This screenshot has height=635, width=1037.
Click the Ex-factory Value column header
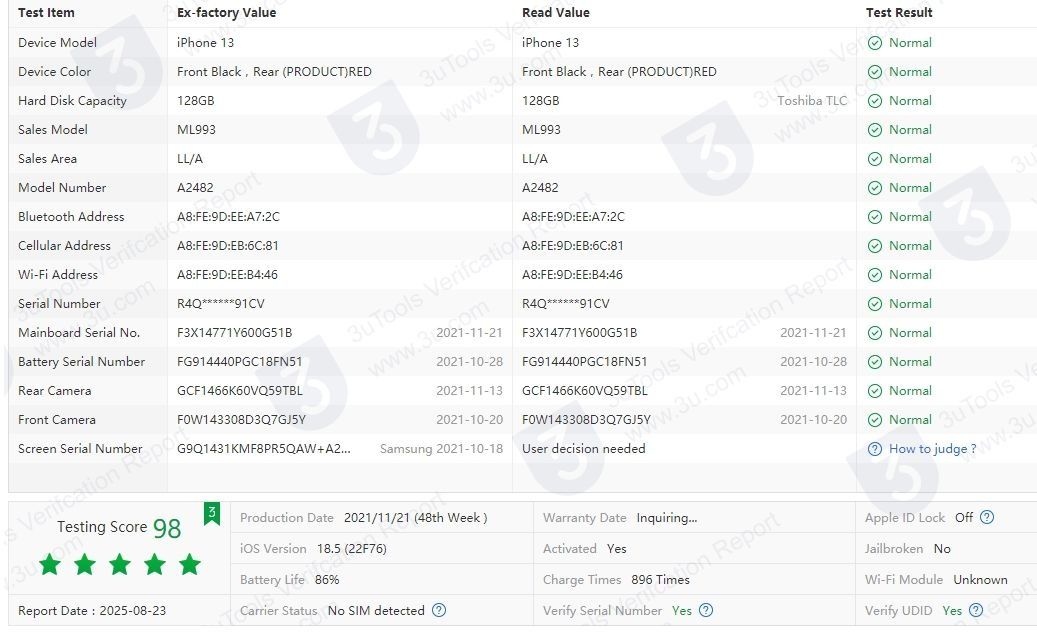point(226,13)
